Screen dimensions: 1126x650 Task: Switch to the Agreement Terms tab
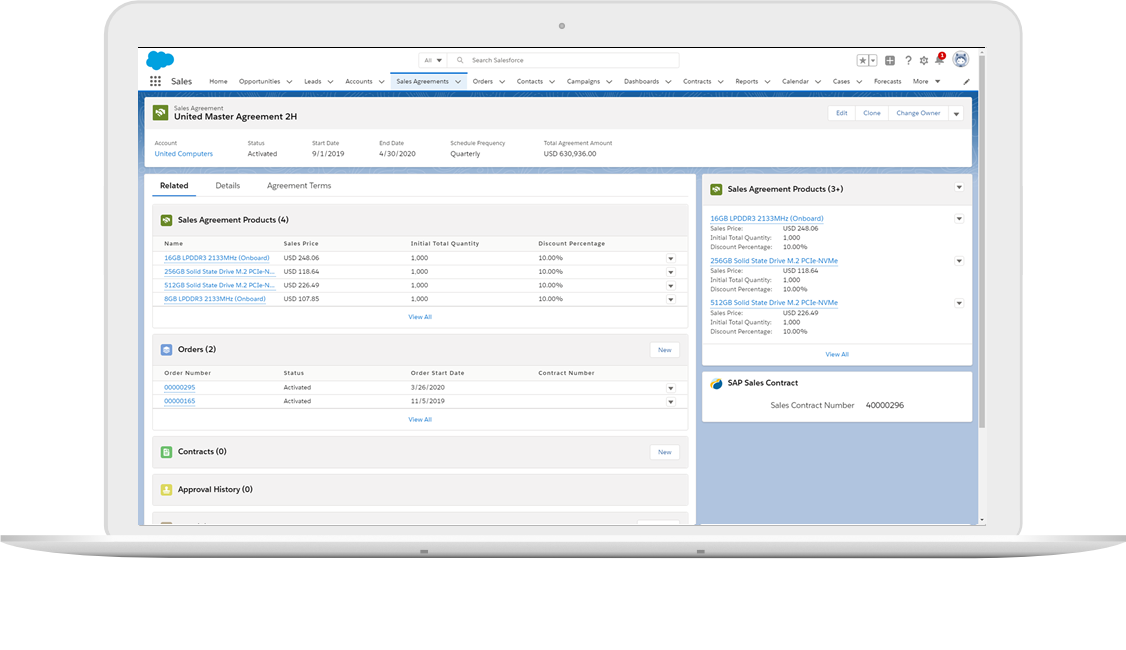point(299,185)
